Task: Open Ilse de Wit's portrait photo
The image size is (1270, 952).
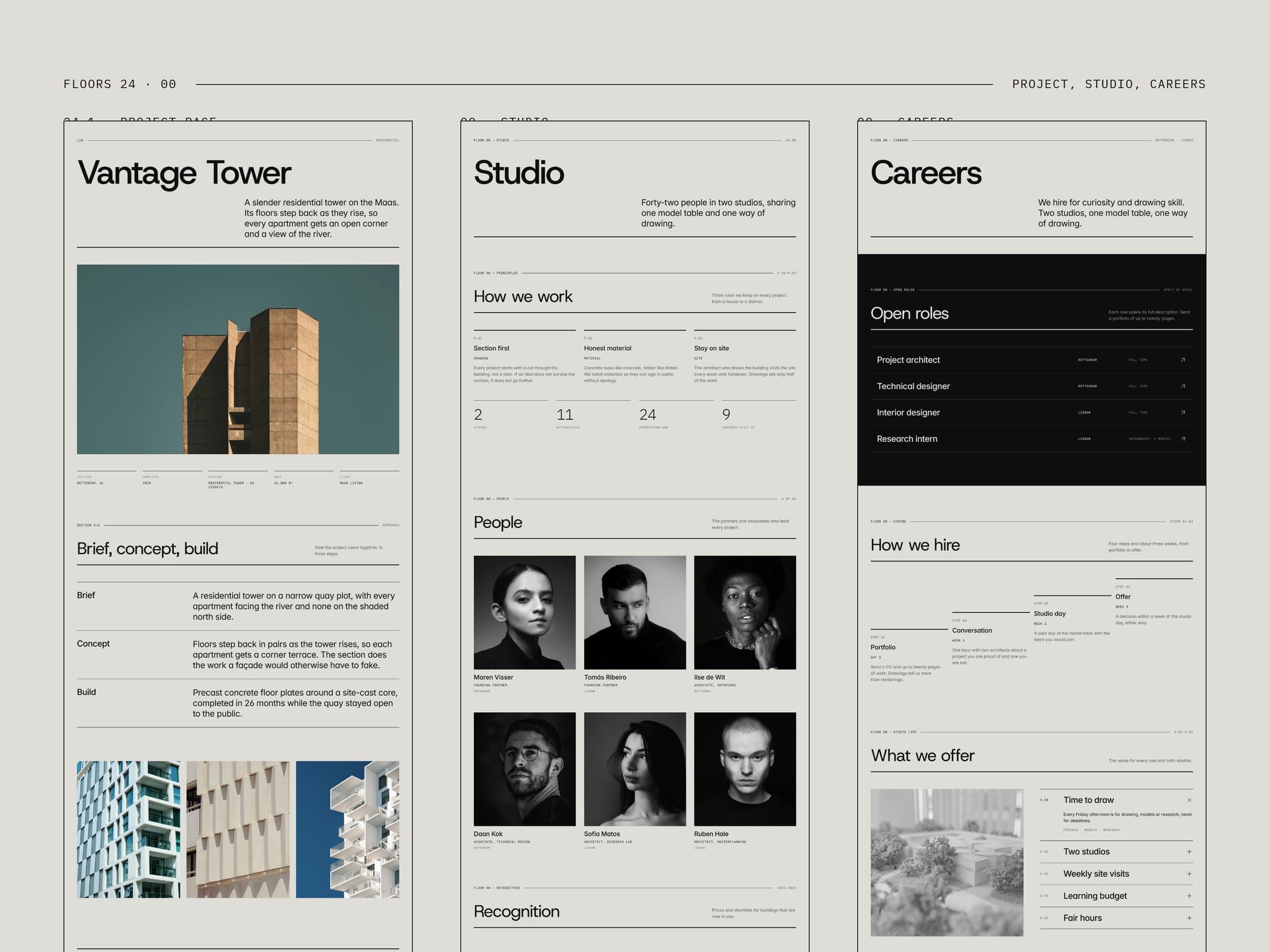Action: (x=745, y=612)
